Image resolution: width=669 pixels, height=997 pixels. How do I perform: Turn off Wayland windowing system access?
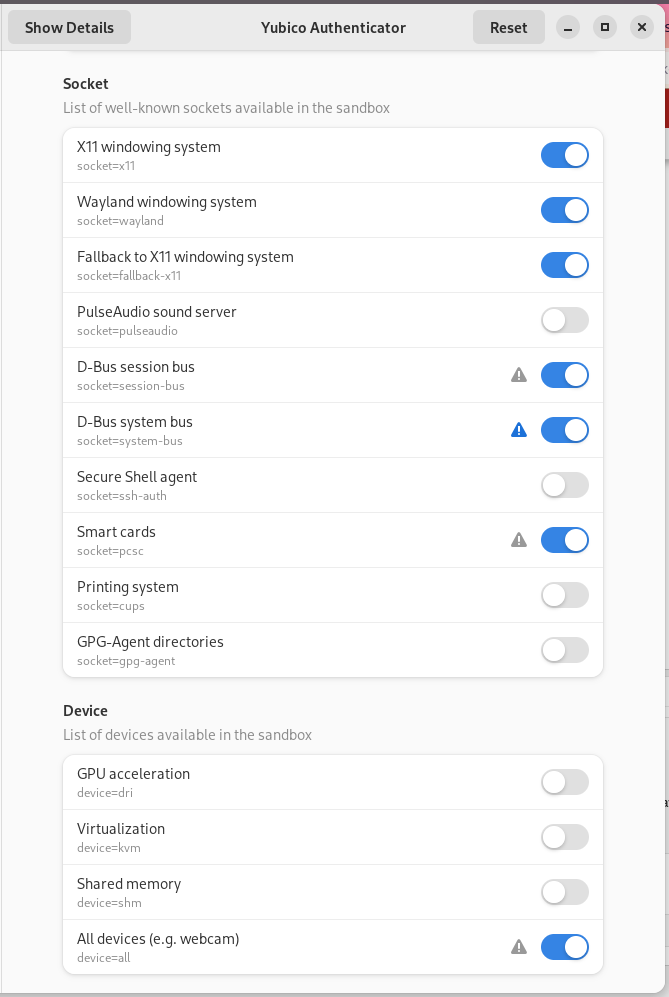pos(564,210)
